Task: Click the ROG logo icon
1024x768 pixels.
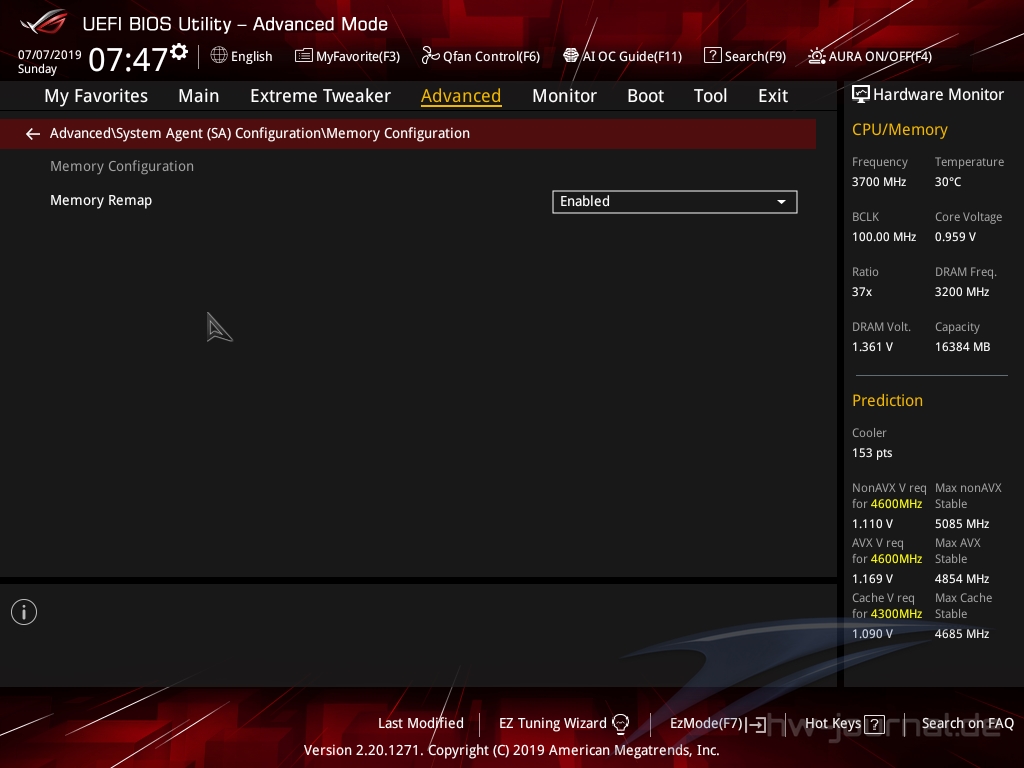Action: tap(43, 22)
